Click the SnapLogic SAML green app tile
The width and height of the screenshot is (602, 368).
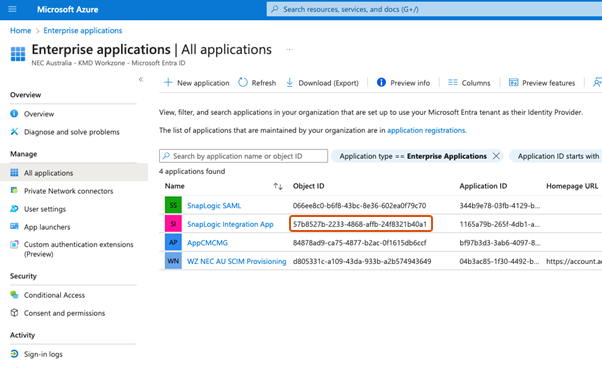(x=173, y=205)
